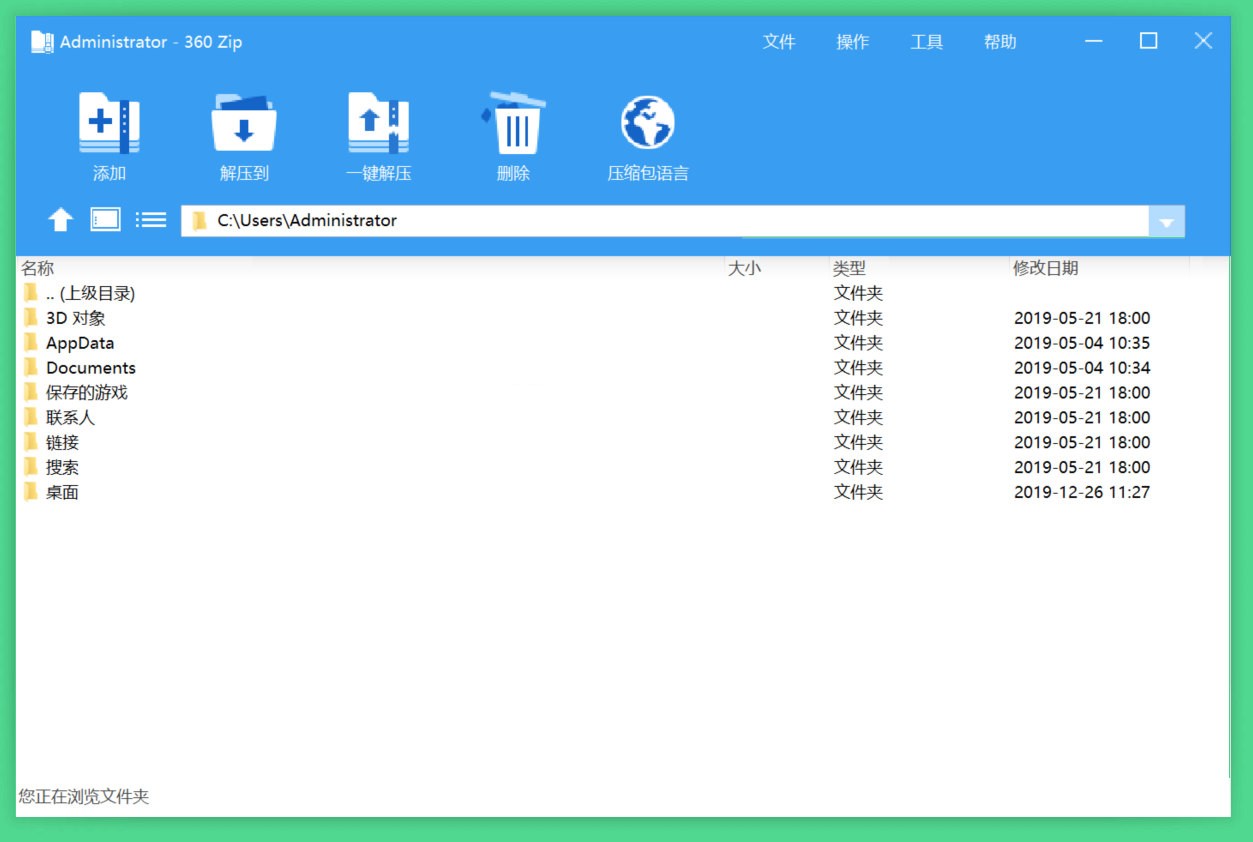Viewport: 1253px width, 842px height.
Task: Switch to the large-icon view mode
Action: [x=105, y=219]
